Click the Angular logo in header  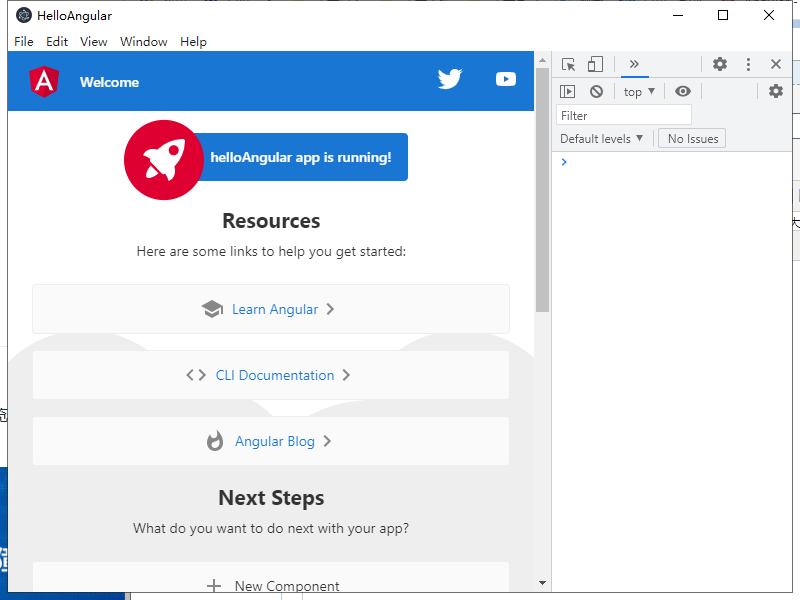click(x=44, y=82)
